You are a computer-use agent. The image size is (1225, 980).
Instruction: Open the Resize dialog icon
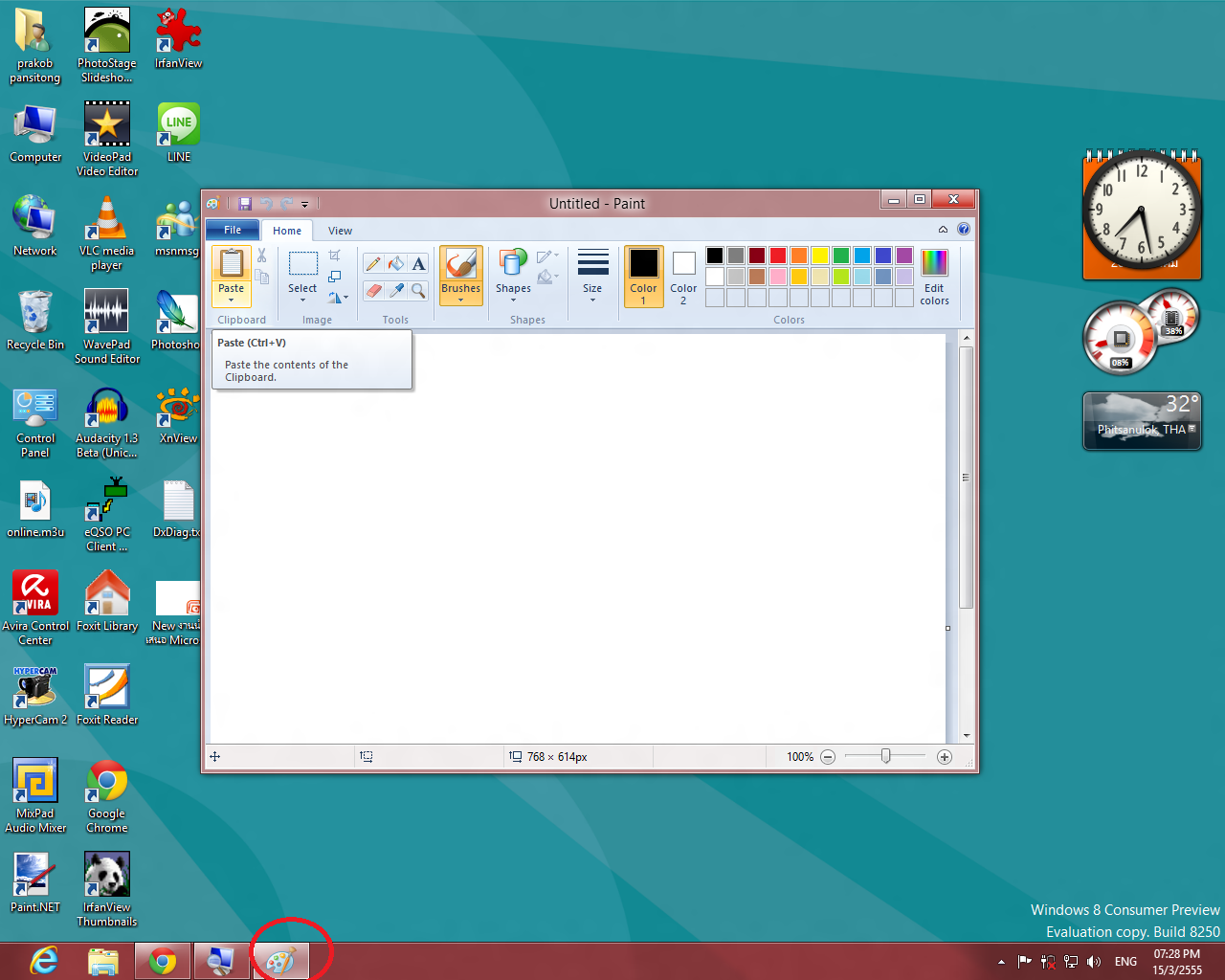(x=336, y=275)
